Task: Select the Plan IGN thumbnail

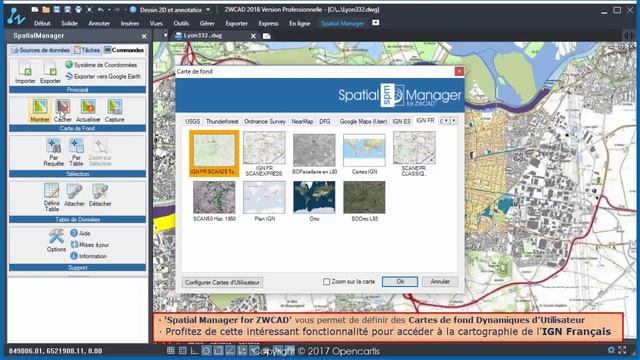Action: point(264,201)
